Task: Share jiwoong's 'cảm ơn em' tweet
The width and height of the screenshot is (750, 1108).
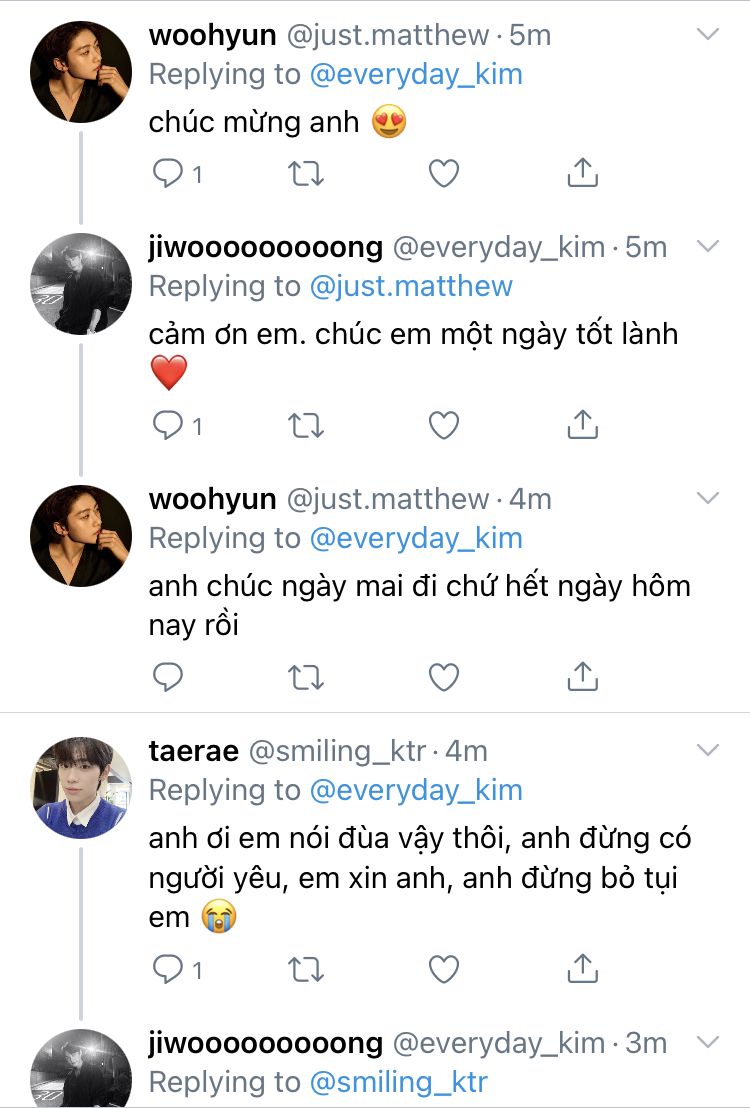Action: [x=582, y=426]
